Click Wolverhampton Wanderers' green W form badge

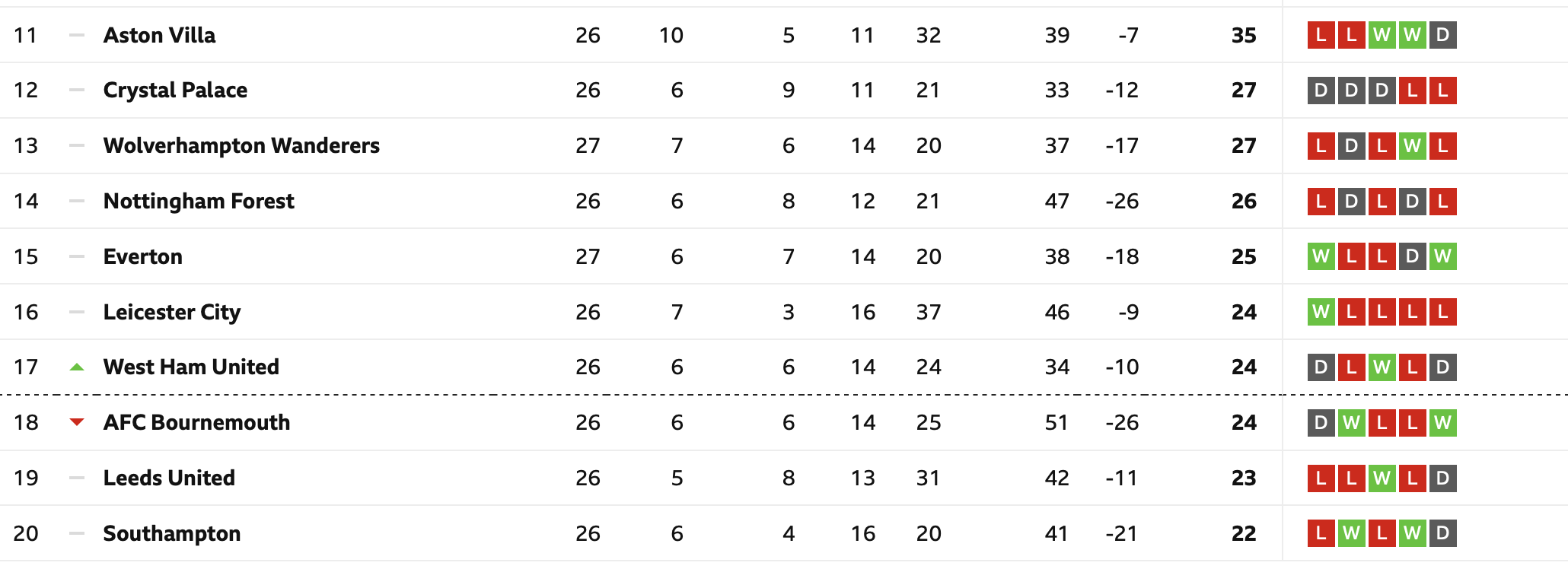(x=1413, y=146)
